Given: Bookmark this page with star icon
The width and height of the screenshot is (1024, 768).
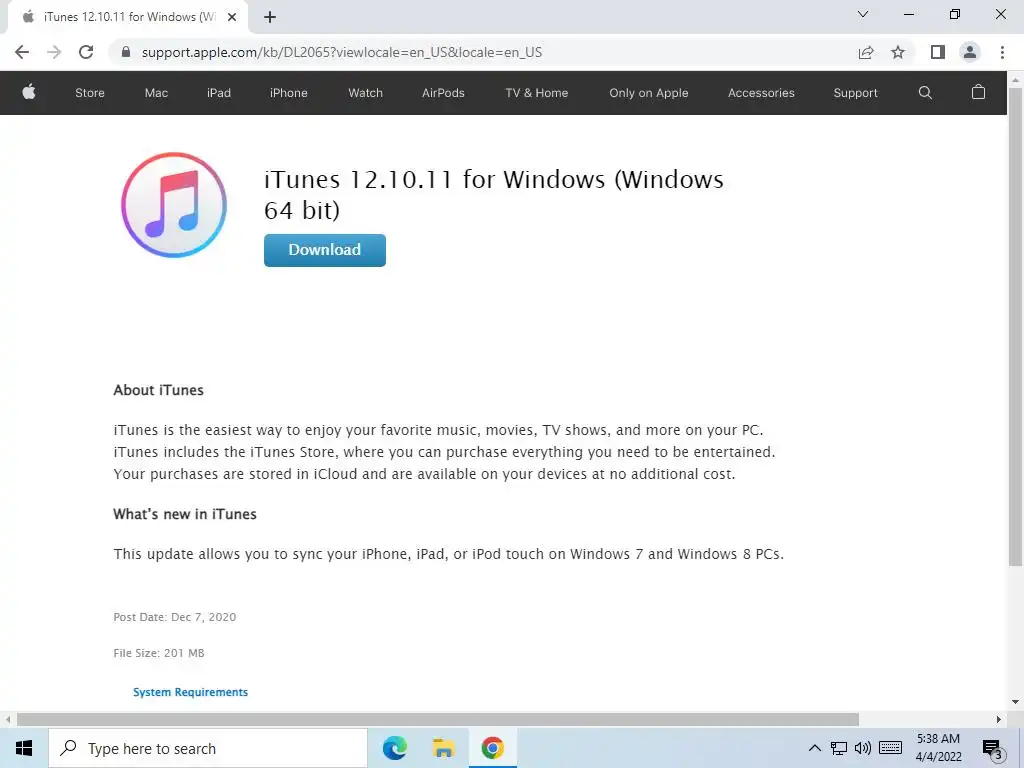Looking at the screenshot, I should (898, 52).
